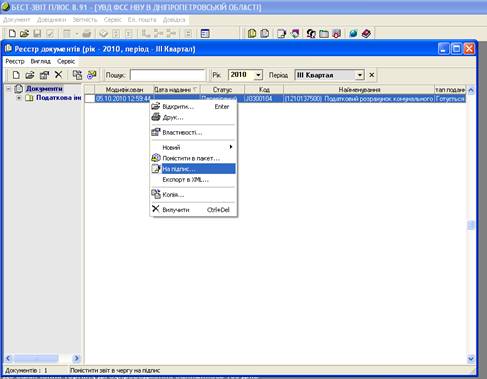Click the properties icon in registry toolbar
This screenshot has width=487, height=379.
44,75
